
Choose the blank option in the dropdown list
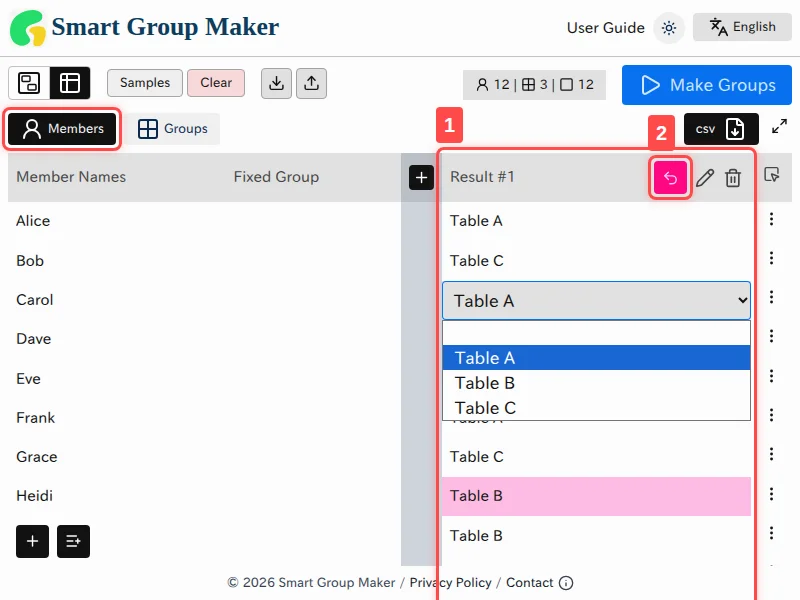click(x=596, y=333)
